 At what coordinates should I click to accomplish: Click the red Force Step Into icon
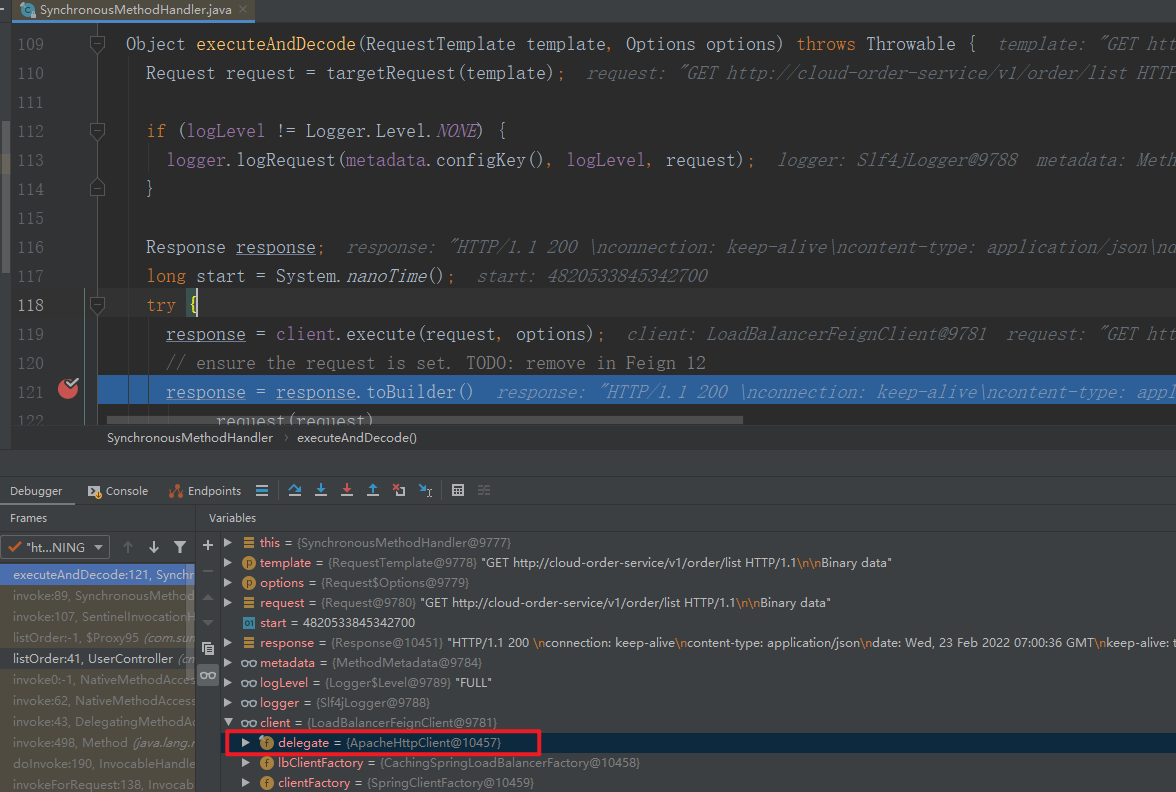[347, 490]
